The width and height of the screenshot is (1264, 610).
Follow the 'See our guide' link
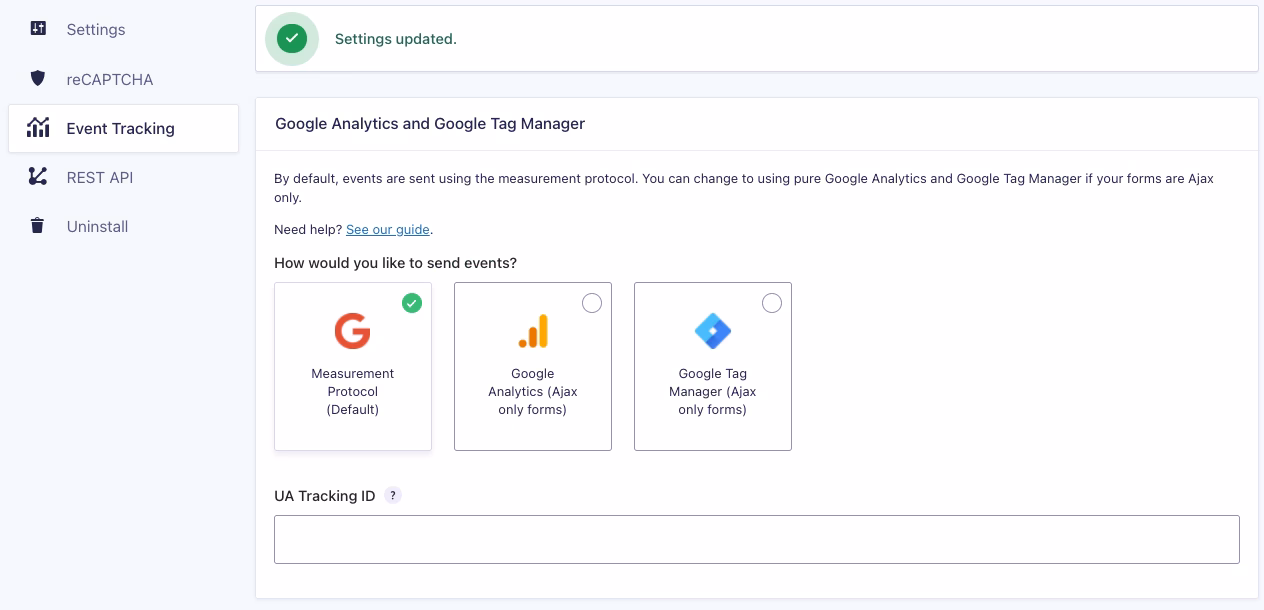(x=388, y=229)
